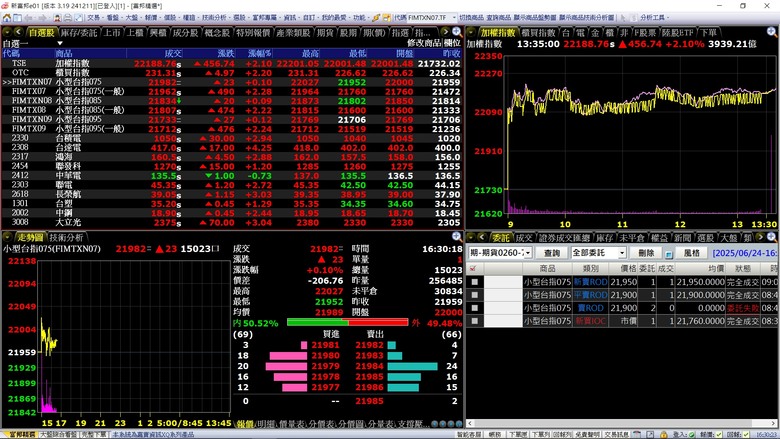The image size is (780, 439).
Task: Open the 全部委託 filter dropdown
Action: click(622, 253)
